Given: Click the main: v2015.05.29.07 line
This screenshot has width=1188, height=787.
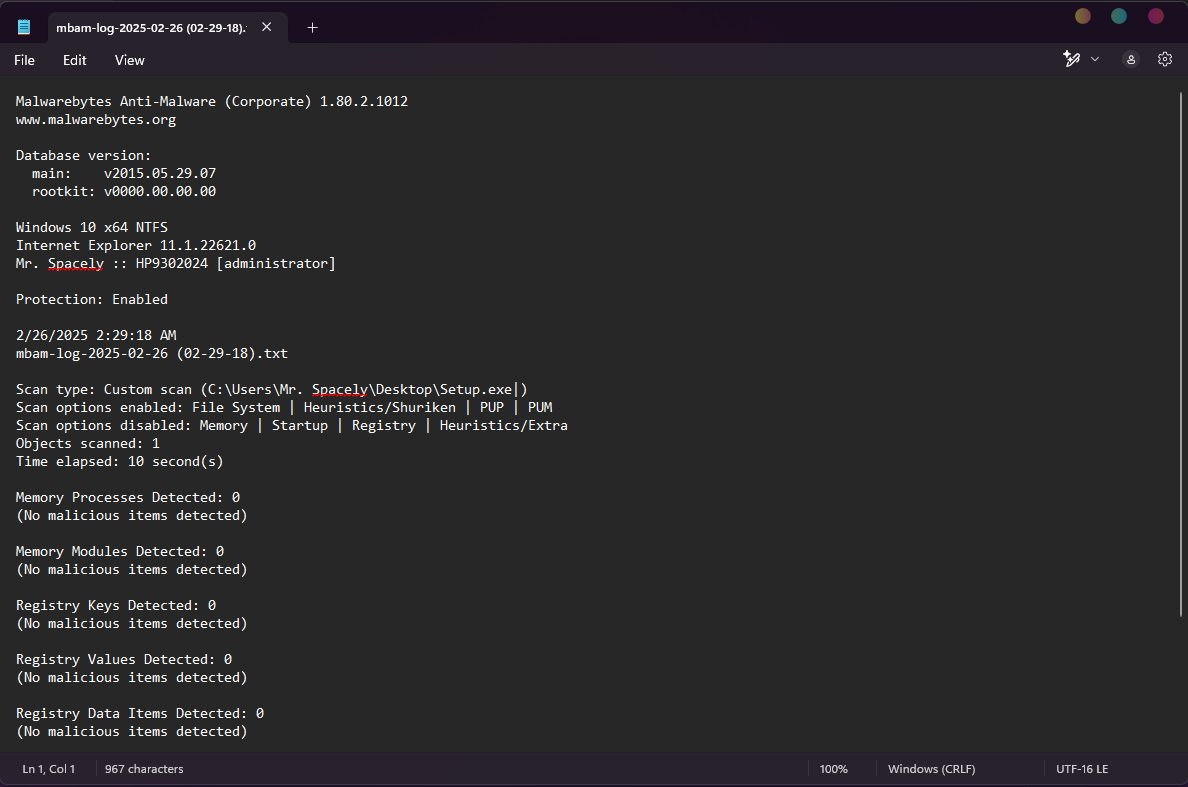Looking at the screenshot, I should tap(123, 173).
